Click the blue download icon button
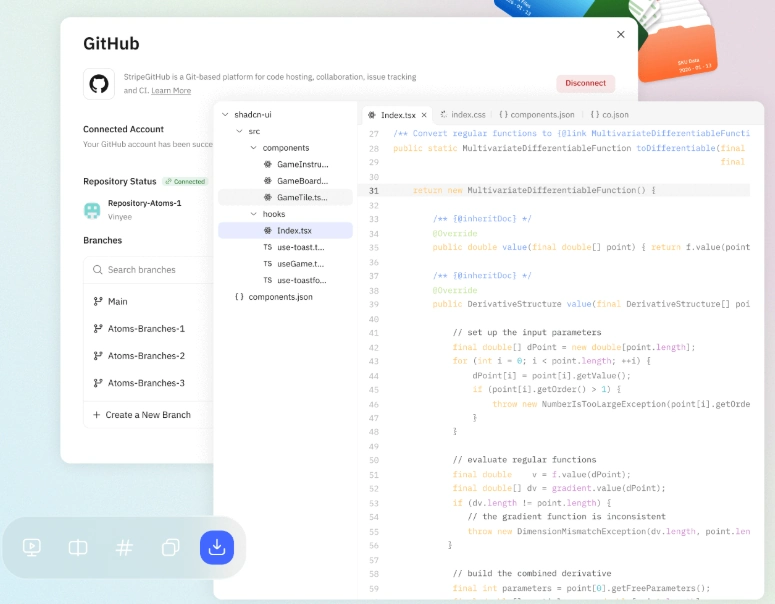 click(217, 547)
